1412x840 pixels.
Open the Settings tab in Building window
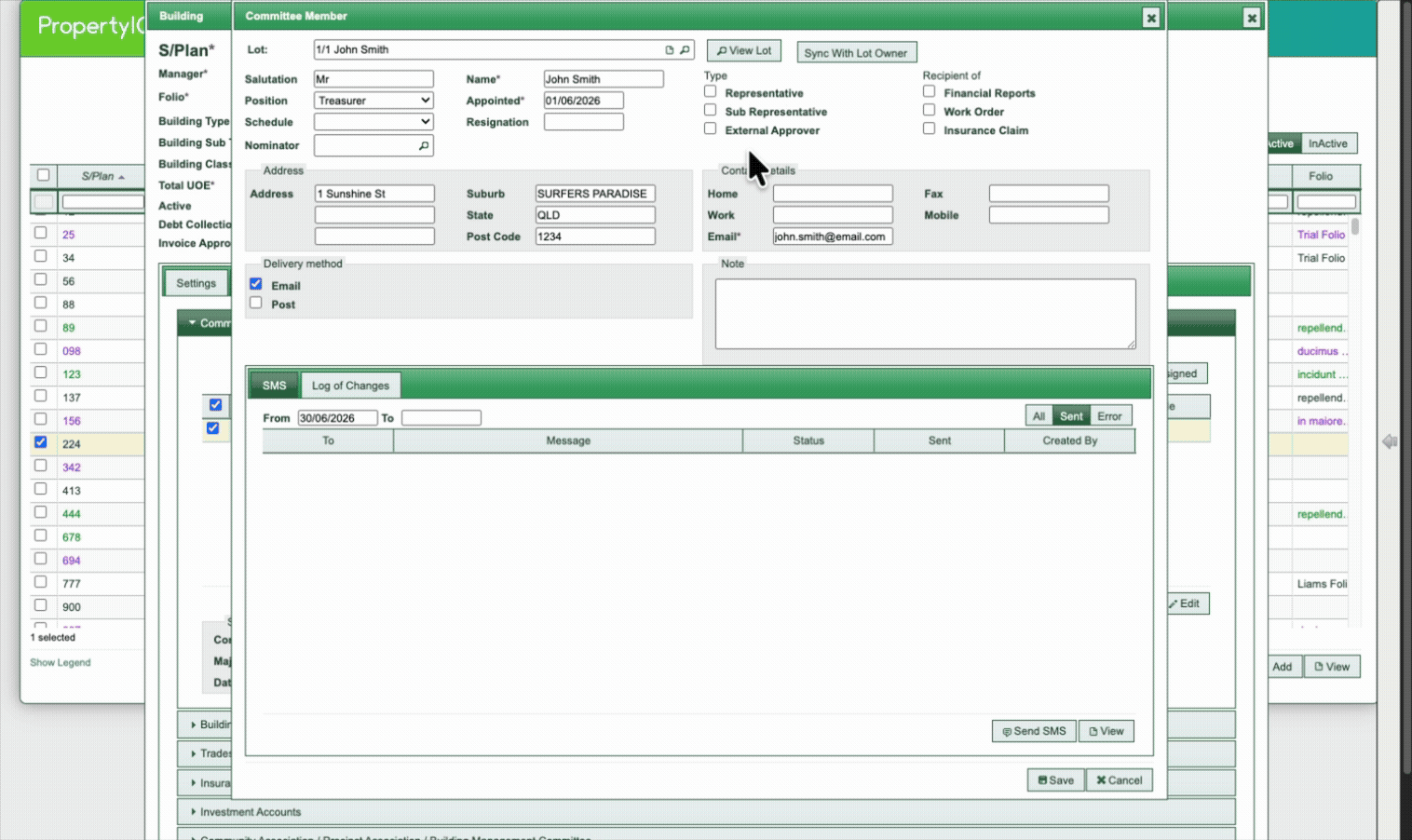197,283
